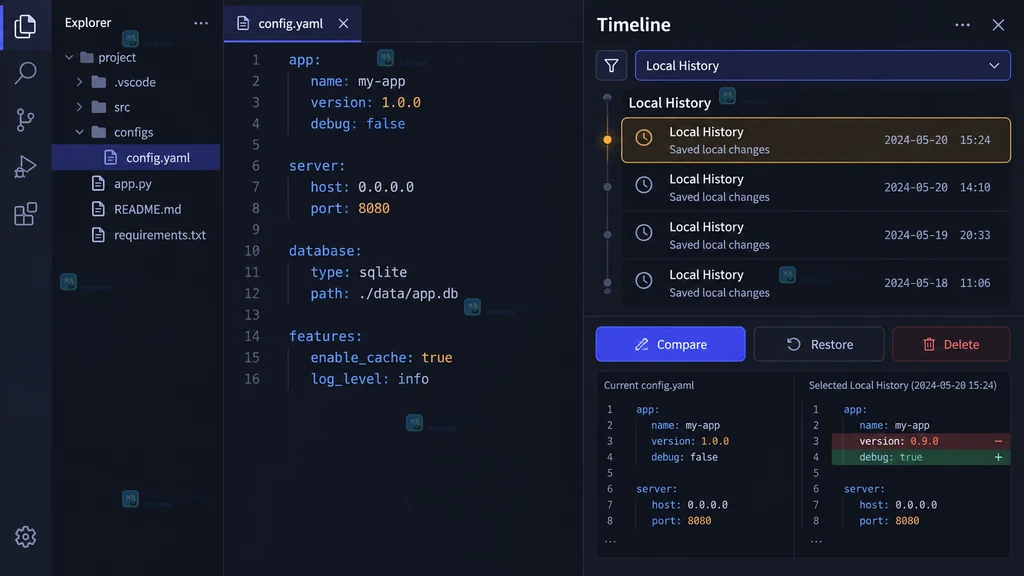Select history entry dated 2024-05-20 14:10

click(x=816, y=187)
